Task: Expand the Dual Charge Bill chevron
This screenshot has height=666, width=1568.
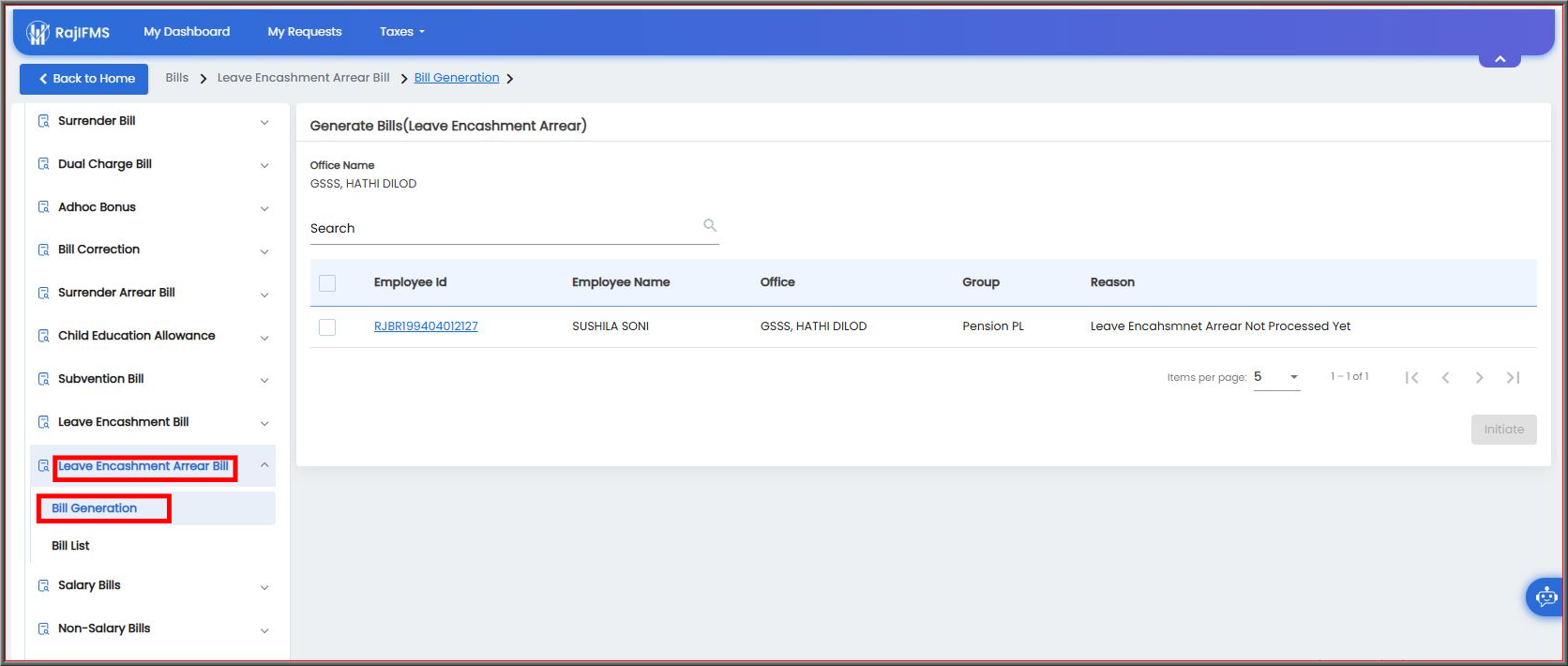Action: pos(264,165)
